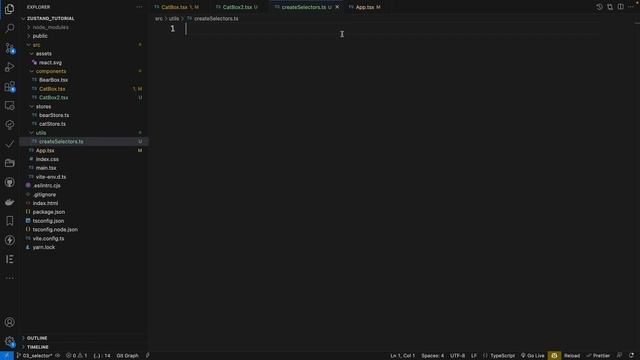Screen dimensions: 640x360
Task: Close the createSelectors.ts tab
Action: coord(337,7)
